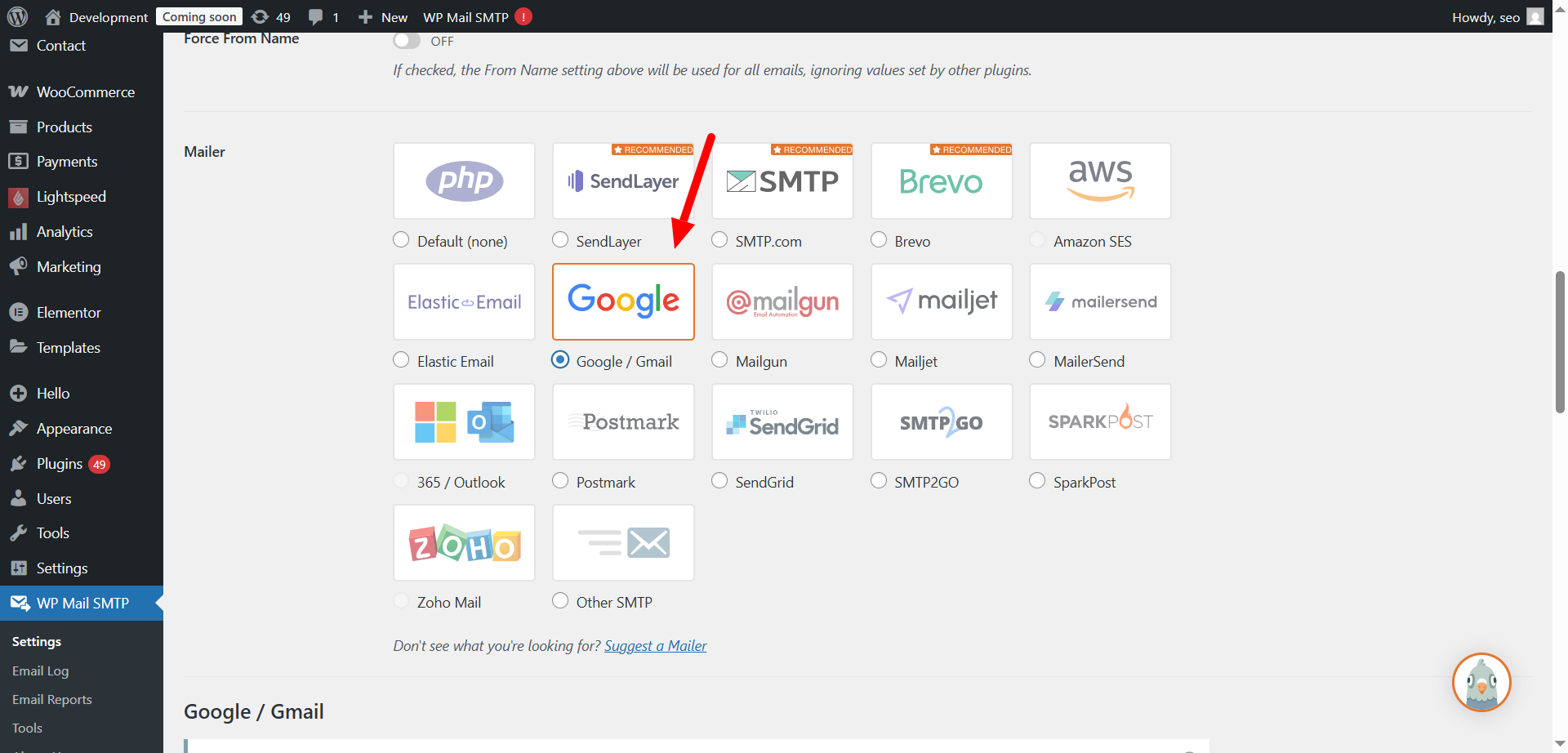Open the 49 pending updates icon
The width and height of the screenshot is (1568, 753).
[x=271, y=16]
